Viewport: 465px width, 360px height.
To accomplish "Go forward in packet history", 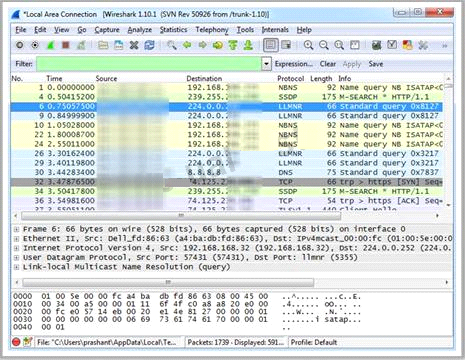I will click(202, 45).
